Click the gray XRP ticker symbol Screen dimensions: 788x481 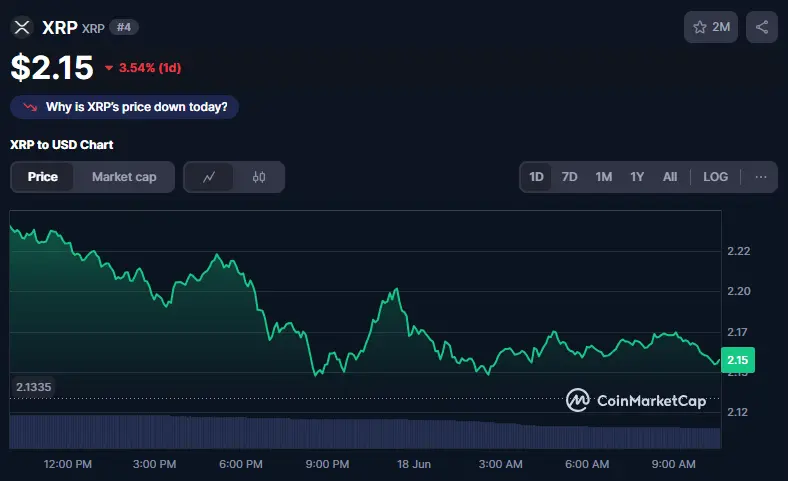(93, 29)
